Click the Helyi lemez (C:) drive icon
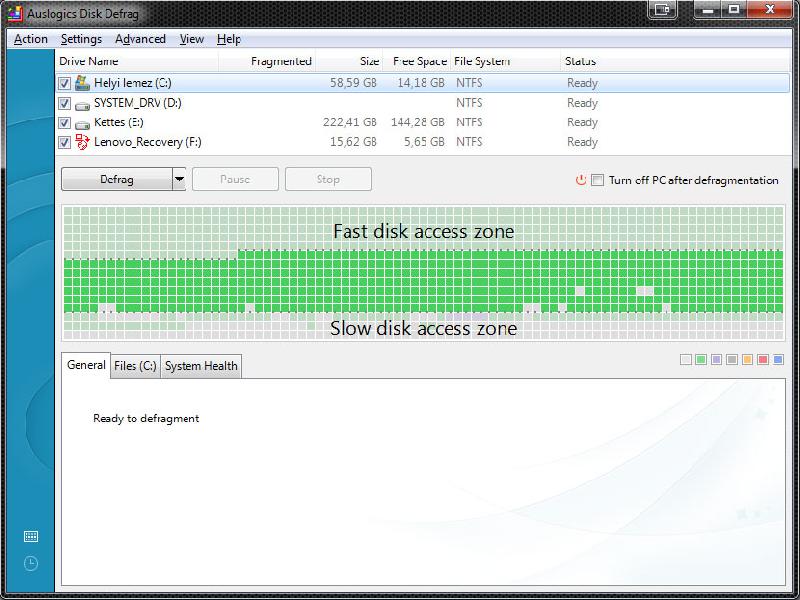This screenshot has height=600, width=800. tap(82, 83)
